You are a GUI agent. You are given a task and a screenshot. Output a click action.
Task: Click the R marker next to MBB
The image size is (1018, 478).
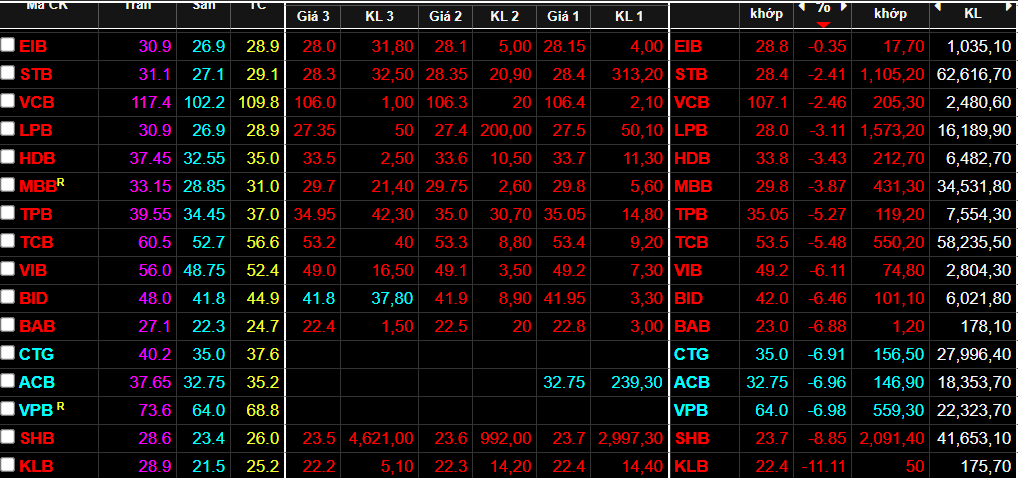pyautogui.click(x=61, y=181)
